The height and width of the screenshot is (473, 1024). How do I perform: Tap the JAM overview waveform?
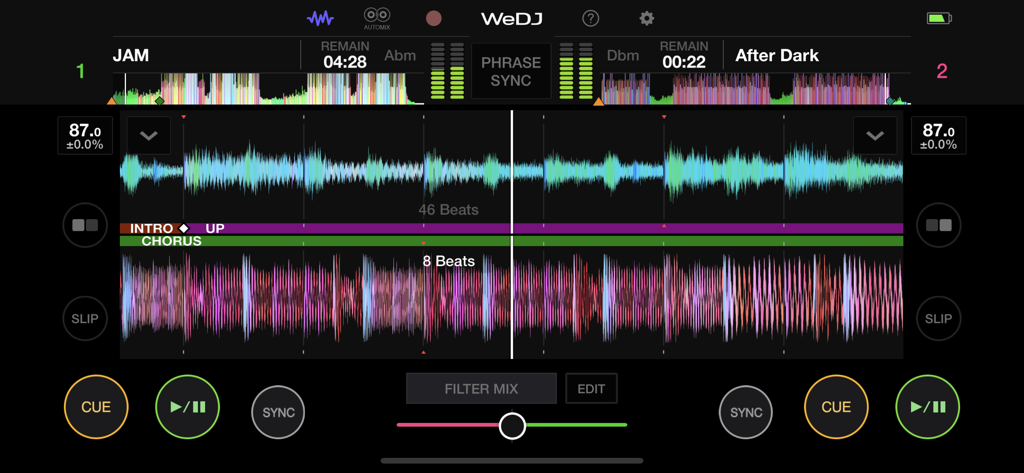269,89
